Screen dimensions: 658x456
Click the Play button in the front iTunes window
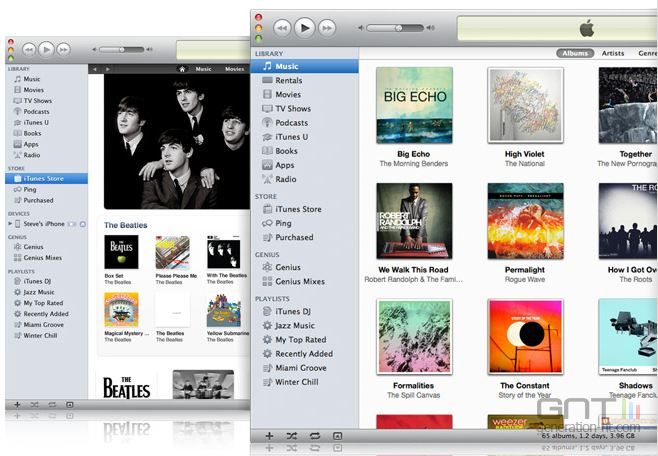pos(305,28)
